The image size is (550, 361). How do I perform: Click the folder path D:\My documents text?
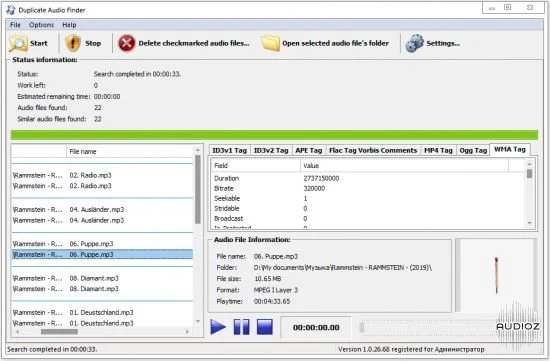pyautogui.click(x=343, y=267)
